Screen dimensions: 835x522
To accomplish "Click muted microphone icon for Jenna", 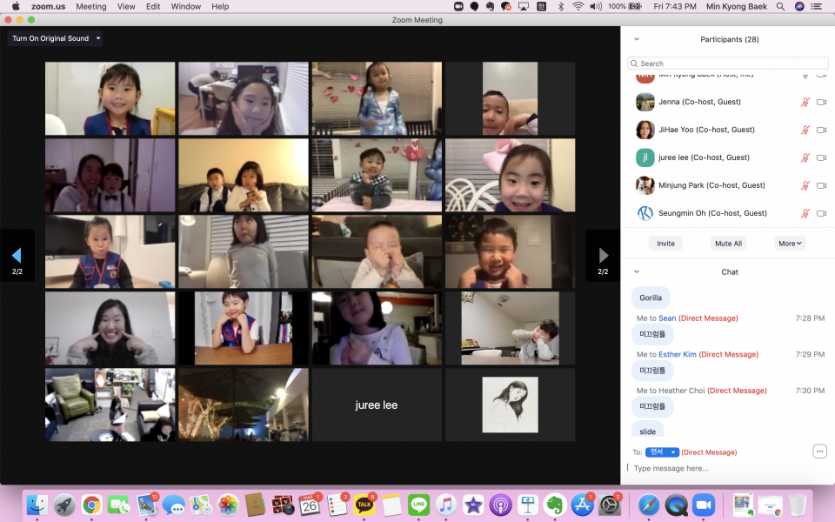I will tap(805, 102).
